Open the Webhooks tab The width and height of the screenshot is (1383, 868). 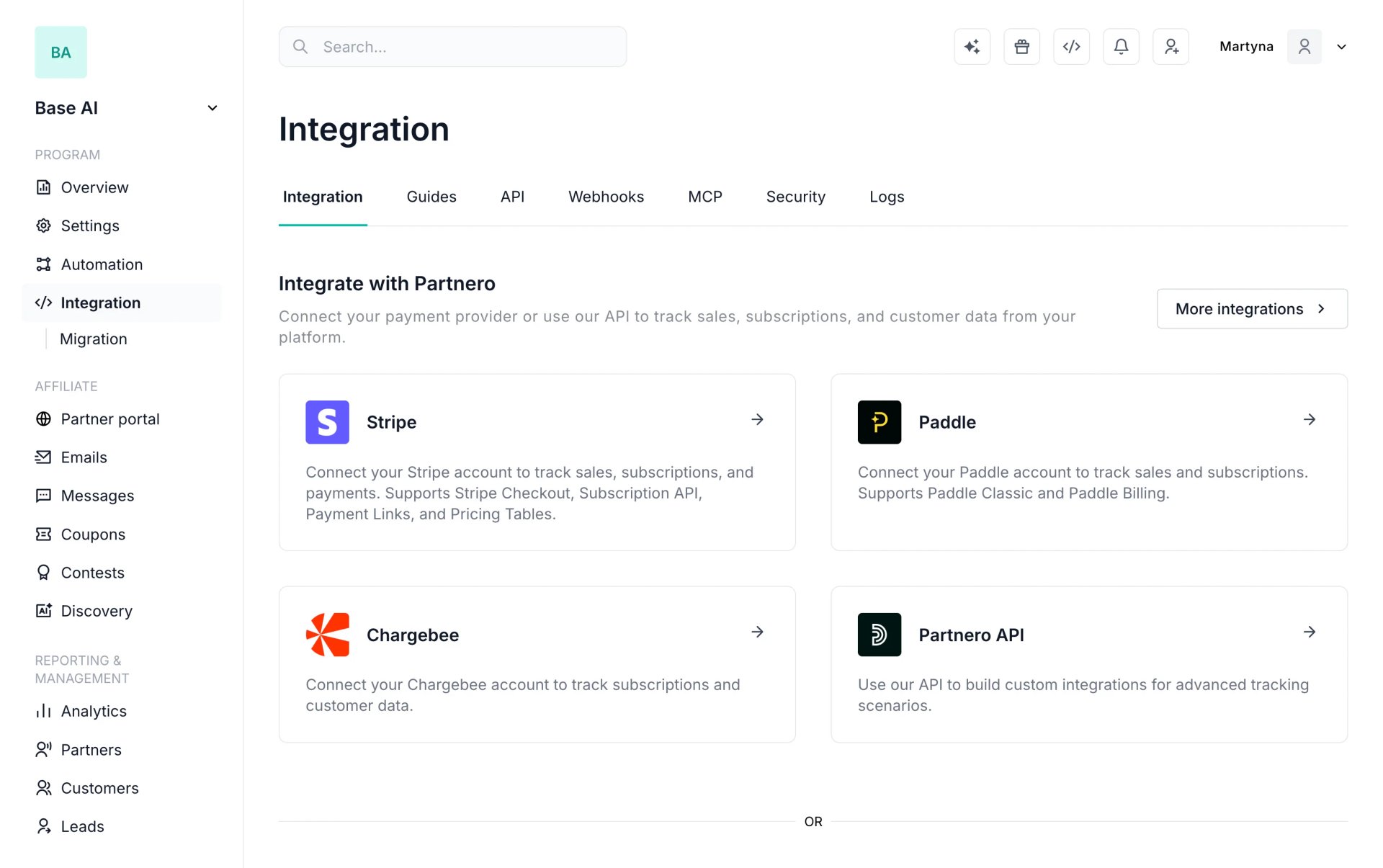coord(606,197)
